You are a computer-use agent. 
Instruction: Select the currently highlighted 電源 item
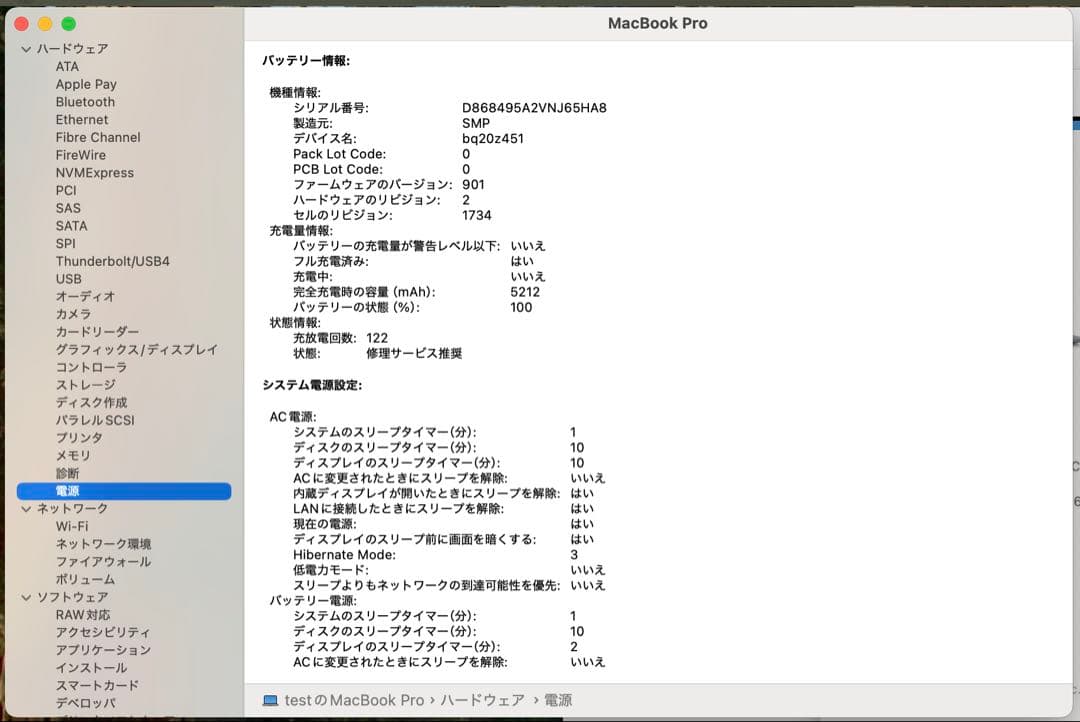click(70, 490)
